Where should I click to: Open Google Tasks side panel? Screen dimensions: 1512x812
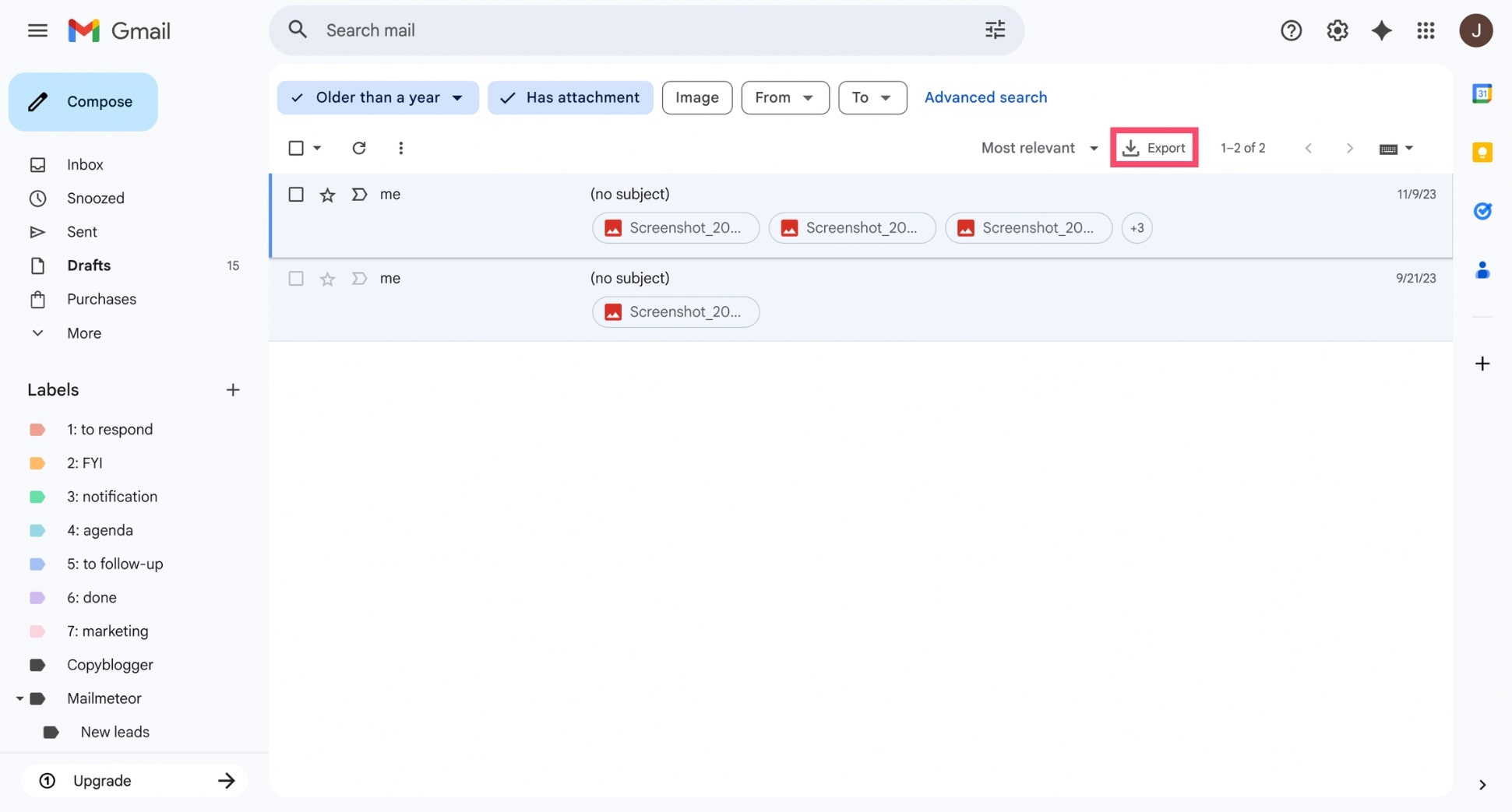coord(1482,211)
